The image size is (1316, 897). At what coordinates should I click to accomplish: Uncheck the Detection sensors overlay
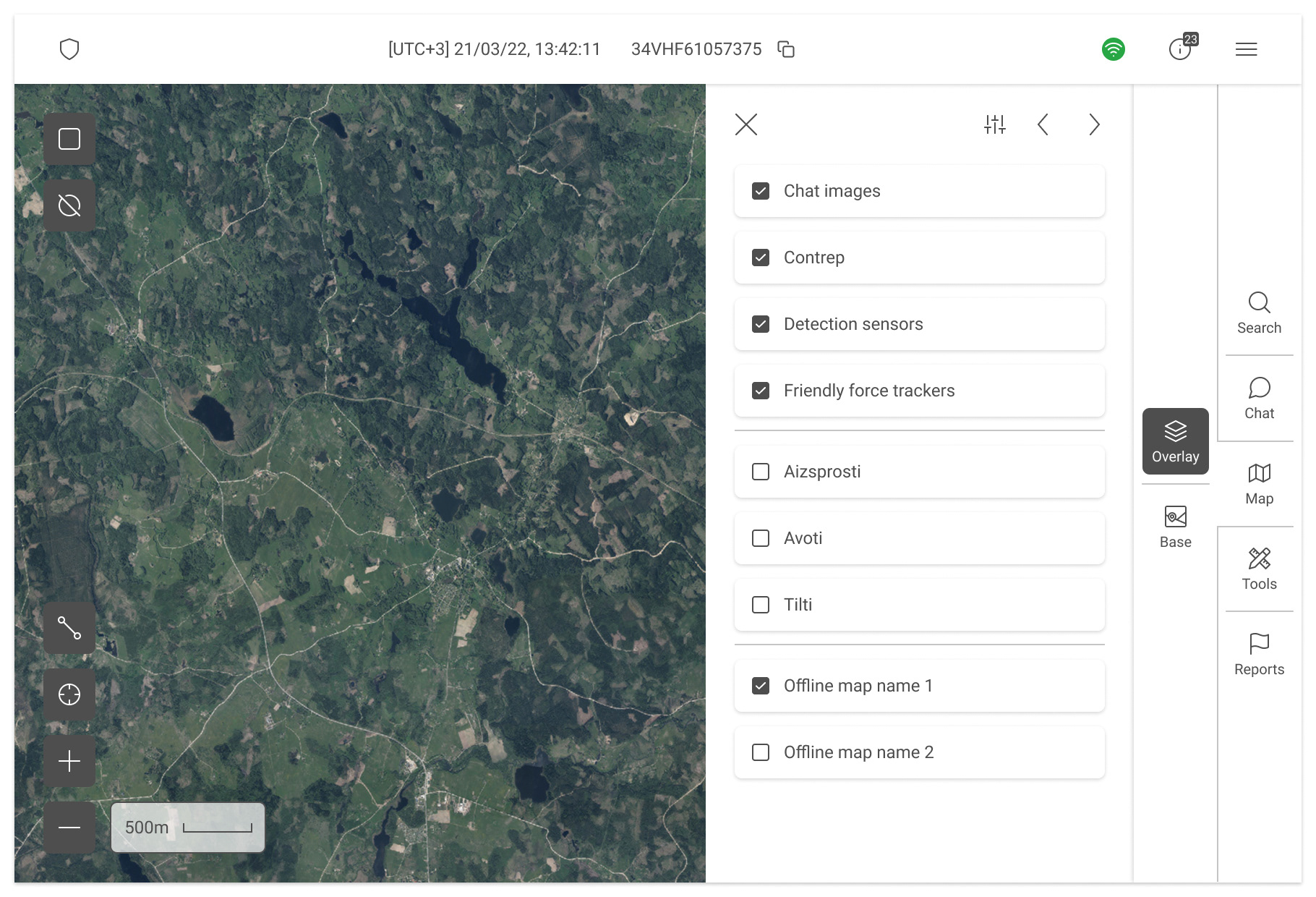pyautogui.click(x=761, y=324)
